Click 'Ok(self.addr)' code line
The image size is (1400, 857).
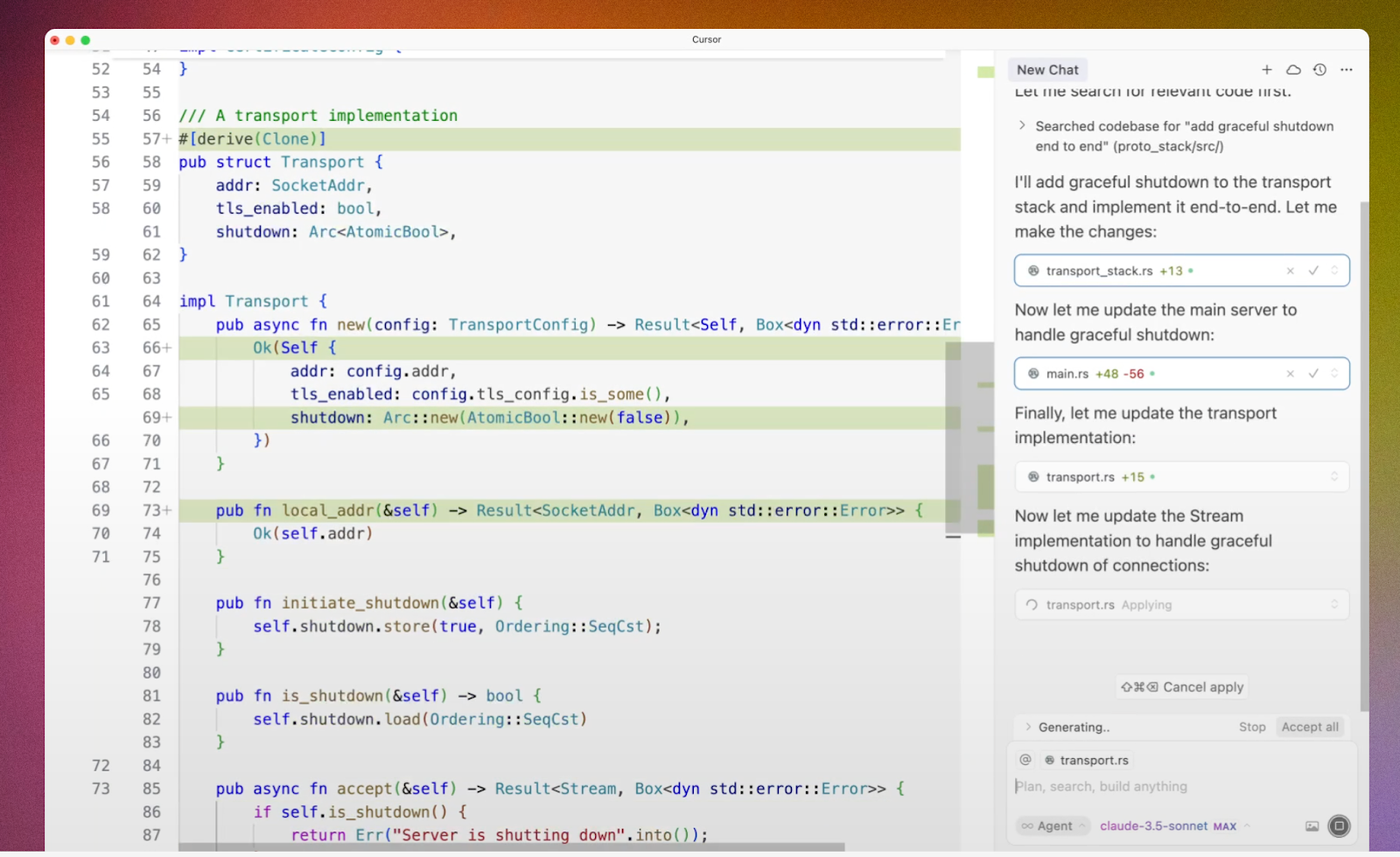pyautogui.click(x=313, y=534)
